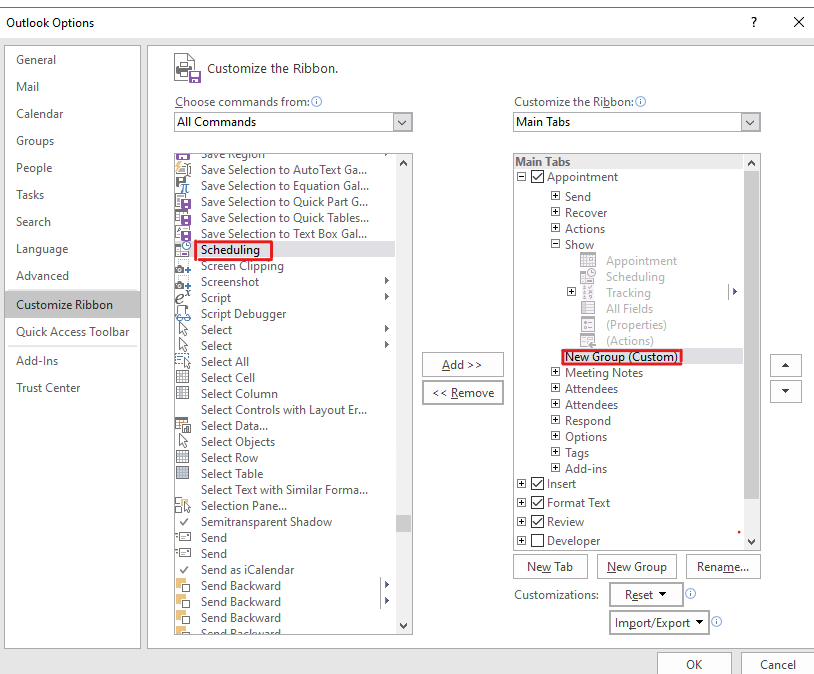Select New Group (Custom) in ribbon tree
814x674 pixels.
point(621,357)
